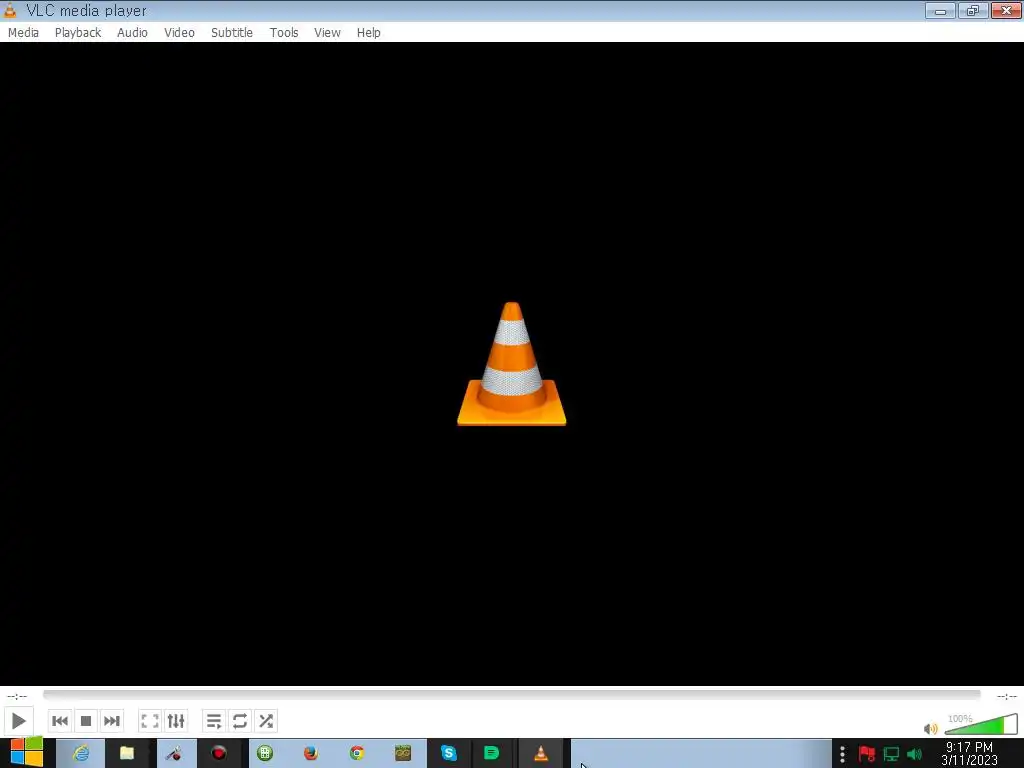Image resolution: width=1024 pixels, height=768 pixels.
Task: Click the elapsed time label at left
Action: (17, 696)
